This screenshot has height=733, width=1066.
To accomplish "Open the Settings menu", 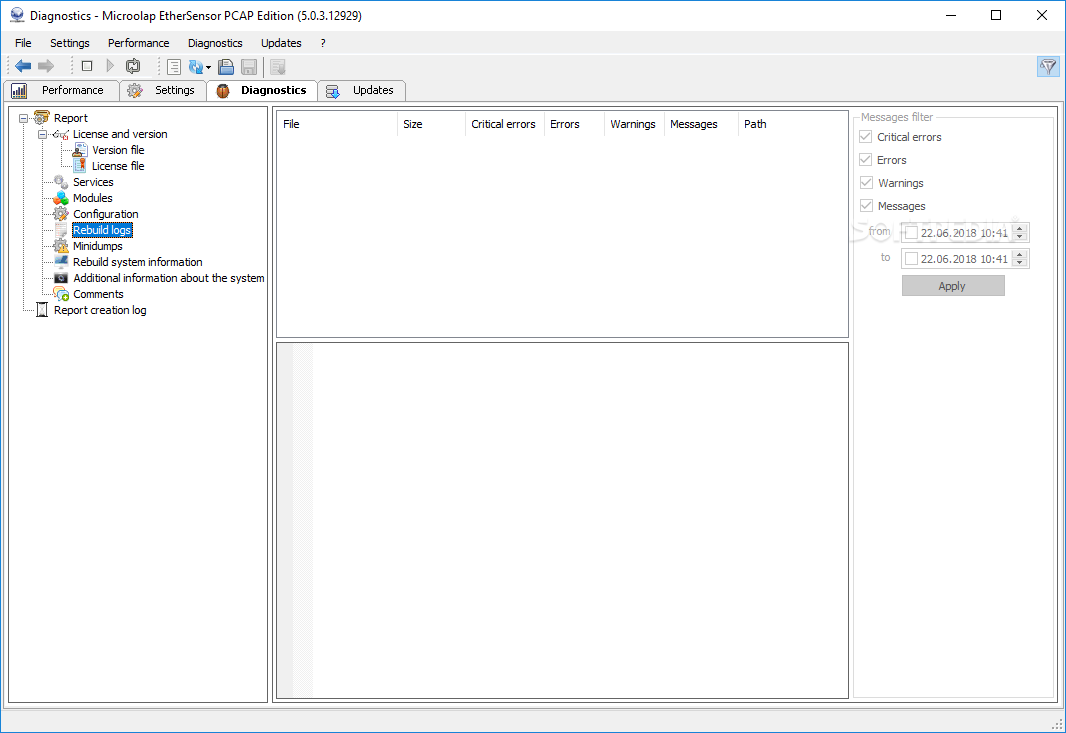I will [x=69, y=43].
